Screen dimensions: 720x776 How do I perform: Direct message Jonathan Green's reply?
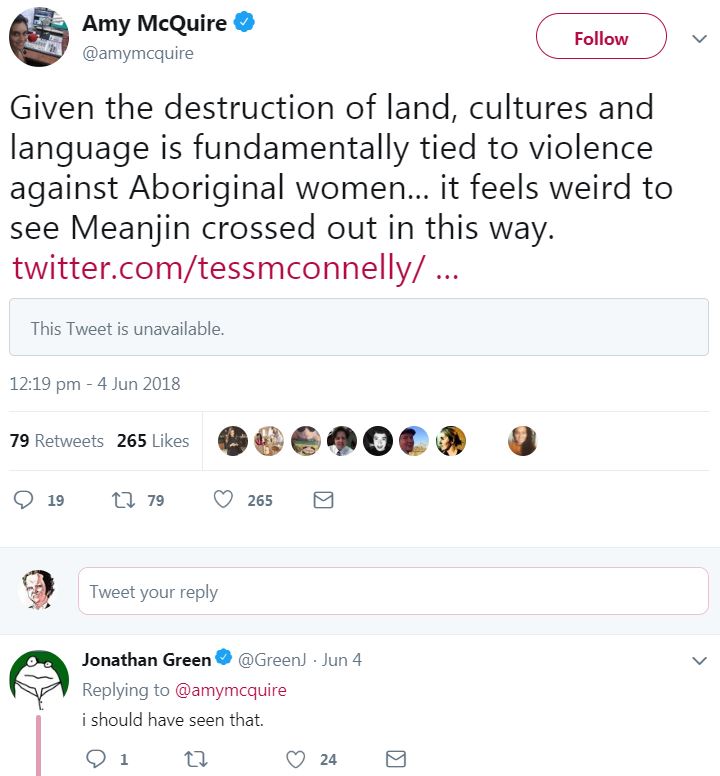(396, 760)
